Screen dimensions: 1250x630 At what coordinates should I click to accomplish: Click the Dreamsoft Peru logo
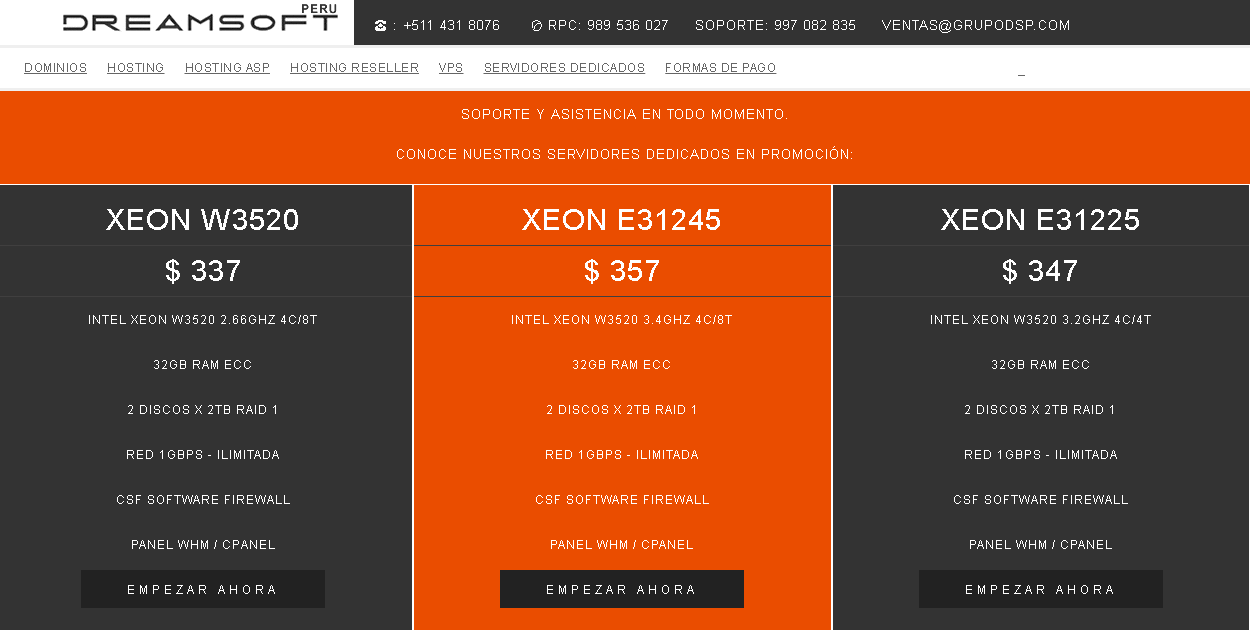[200, 19]
